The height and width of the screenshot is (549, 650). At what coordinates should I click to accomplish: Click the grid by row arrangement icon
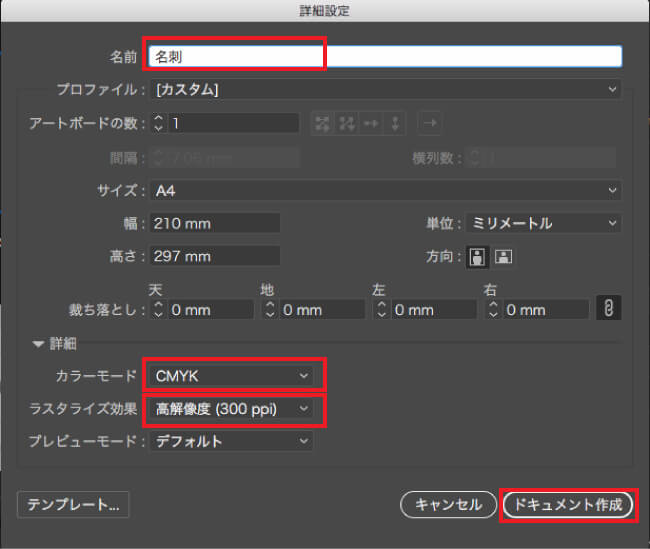(x=323, y=123)
